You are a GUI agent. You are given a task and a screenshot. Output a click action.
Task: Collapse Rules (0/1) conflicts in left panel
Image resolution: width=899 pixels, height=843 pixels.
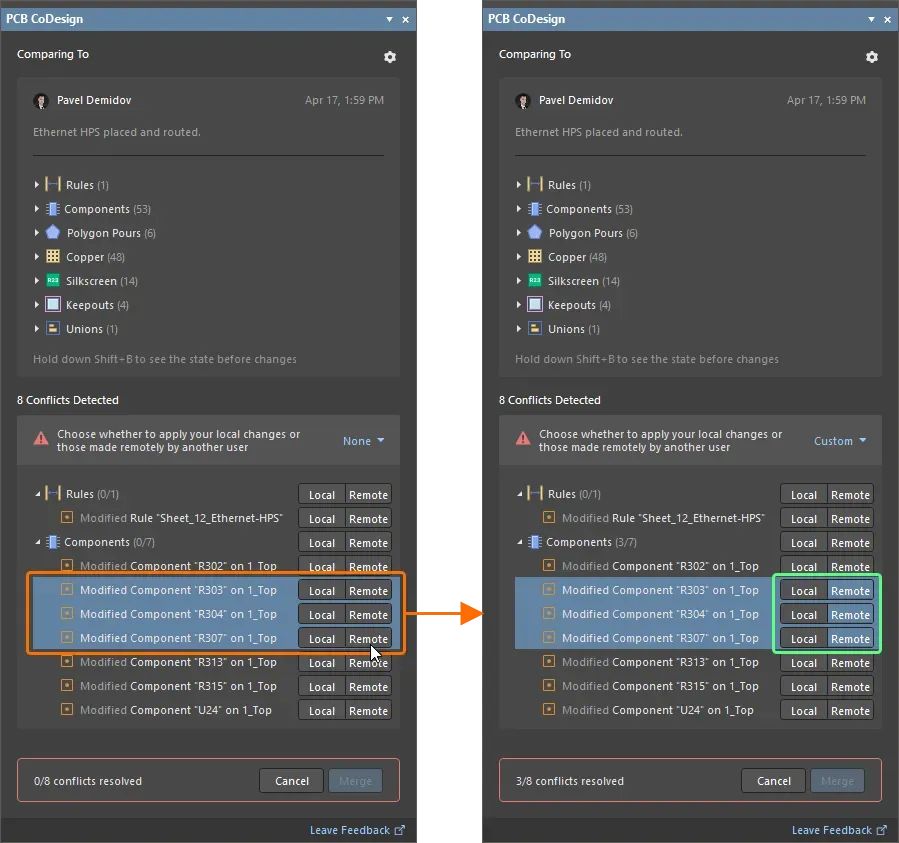point(37,494)
